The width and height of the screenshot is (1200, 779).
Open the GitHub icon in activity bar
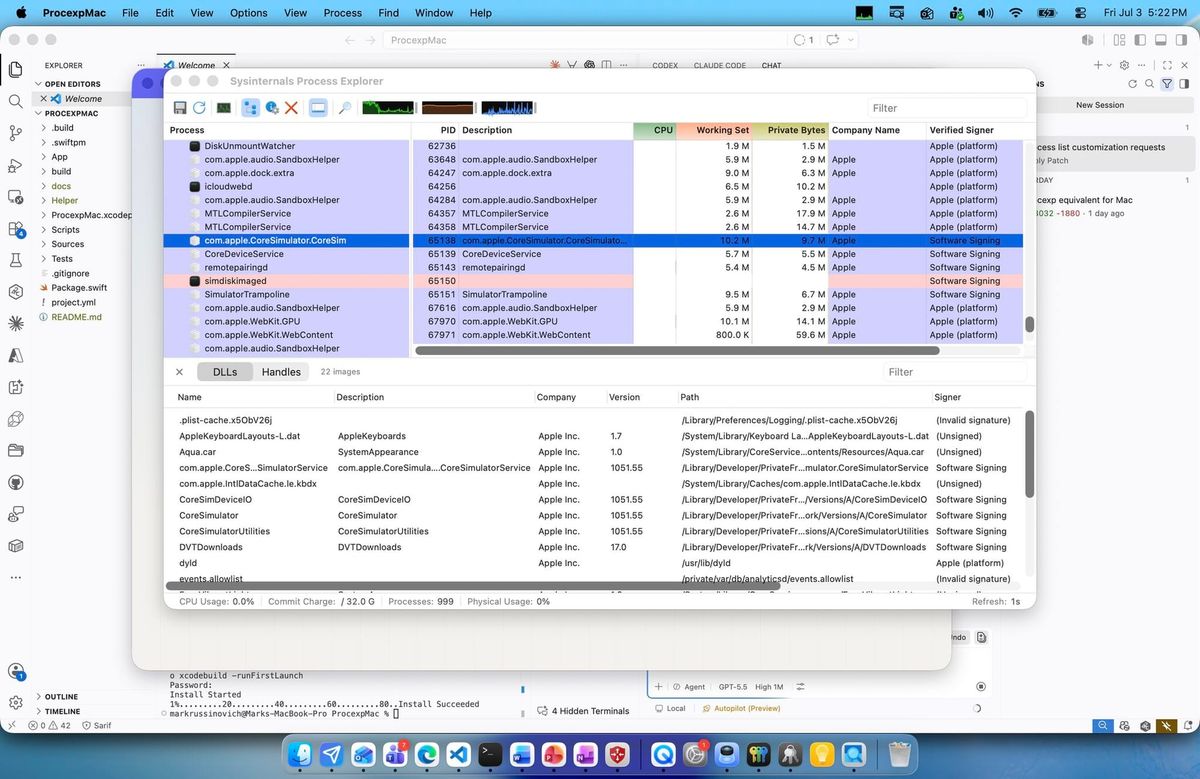click(x=15, y=482)
